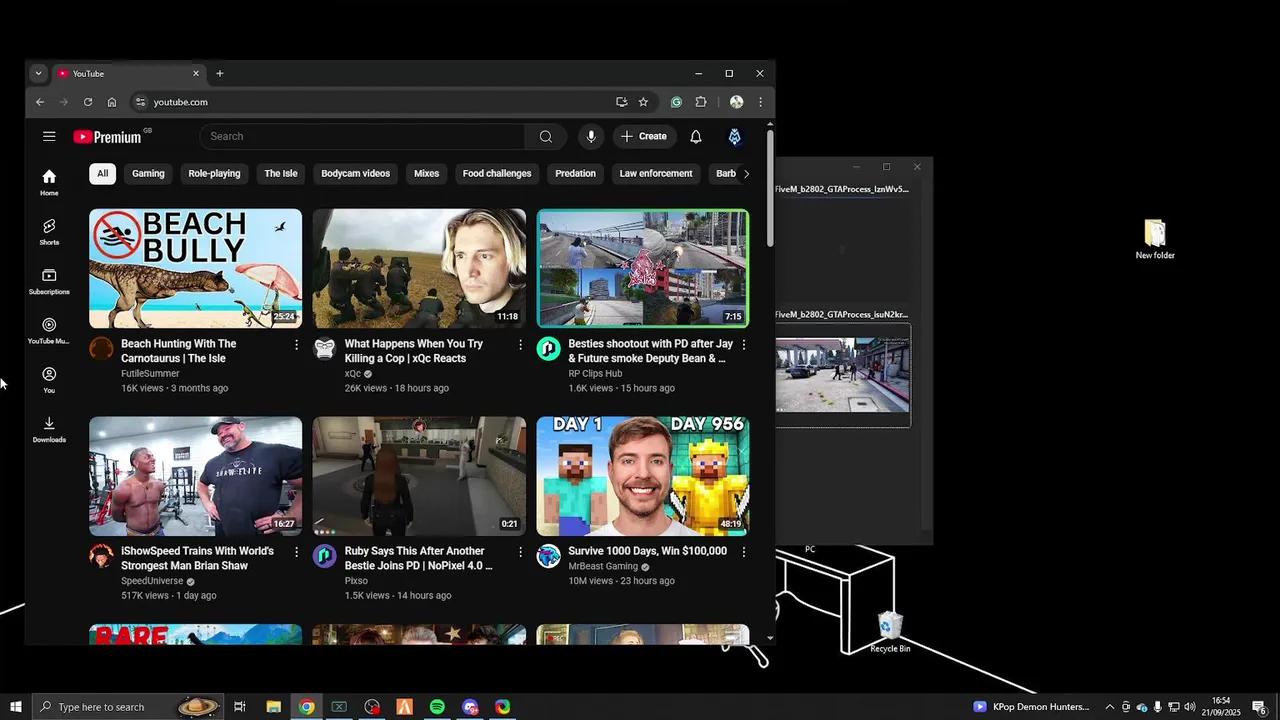Click the Grammarly extension icon
The image size is (1280, 720).
coord(677,102)
